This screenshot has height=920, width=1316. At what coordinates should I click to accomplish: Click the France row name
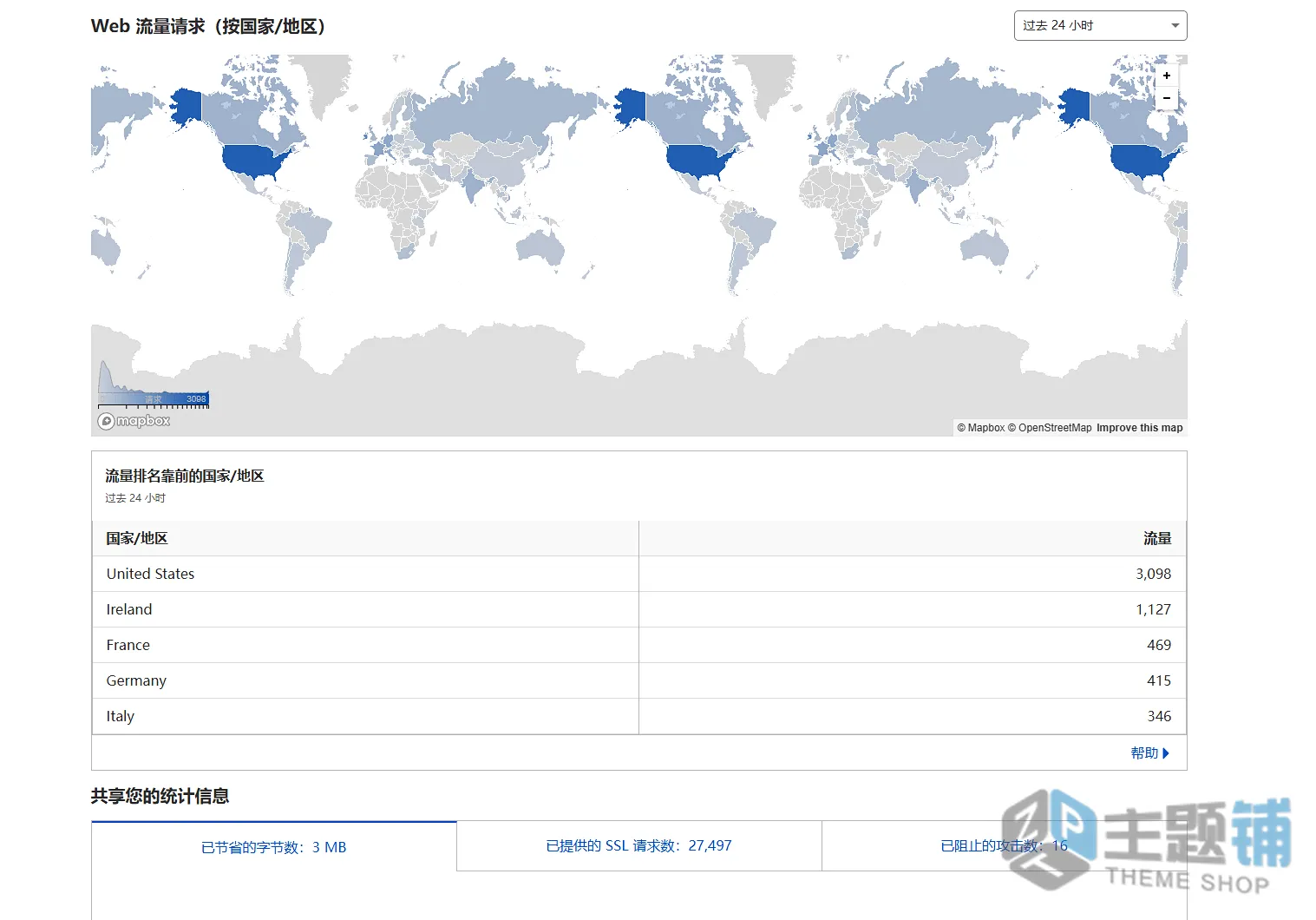(x=128, y=645)
